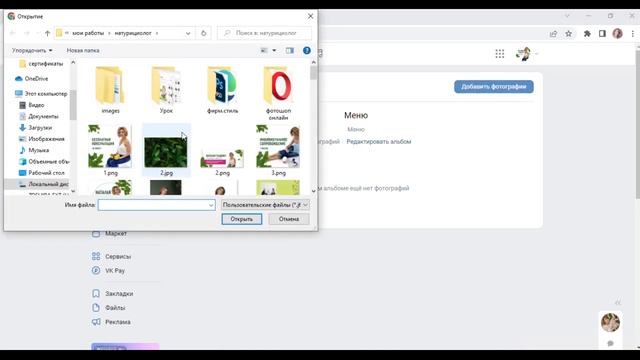The image size is (640, 360).
Task: Refresh the folder view
Action: point(204,33)
